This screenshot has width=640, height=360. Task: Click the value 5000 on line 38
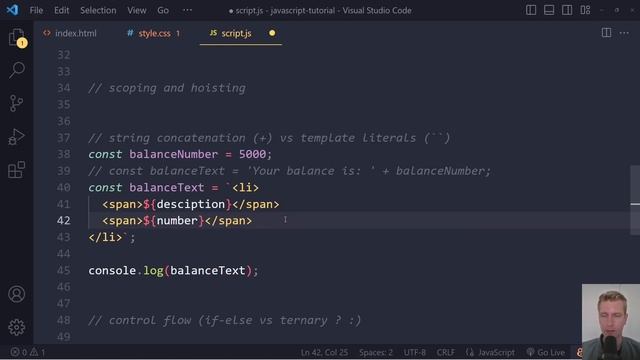252,154
